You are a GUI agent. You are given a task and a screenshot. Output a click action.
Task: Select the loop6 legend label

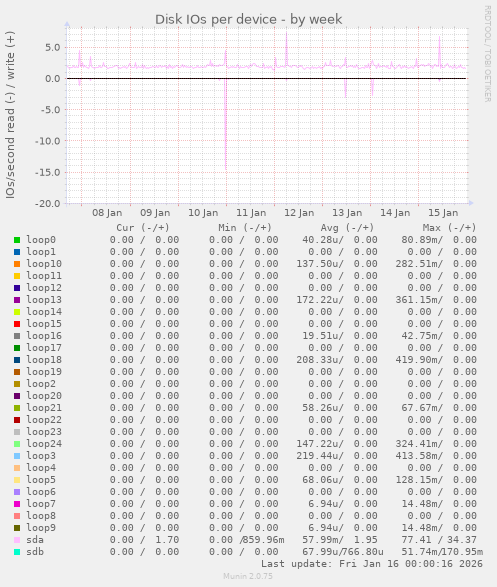click(x=41, y=492)
